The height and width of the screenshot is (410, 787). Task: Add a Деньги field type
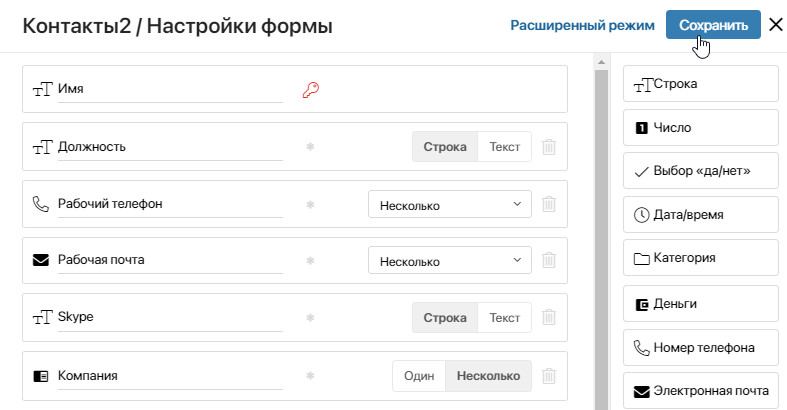click(701, 304)
